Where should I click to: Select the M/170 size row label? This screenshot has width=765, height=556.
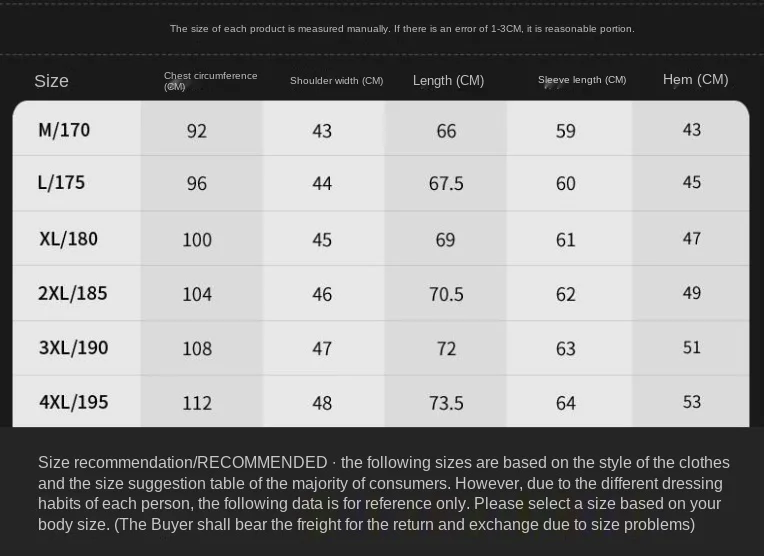(x=64, y=130)
